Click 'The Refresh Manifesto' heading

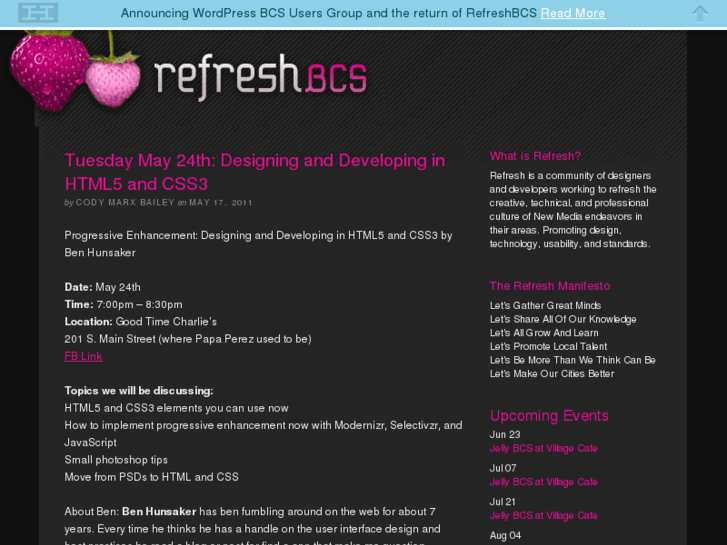(x=550, y=286)
